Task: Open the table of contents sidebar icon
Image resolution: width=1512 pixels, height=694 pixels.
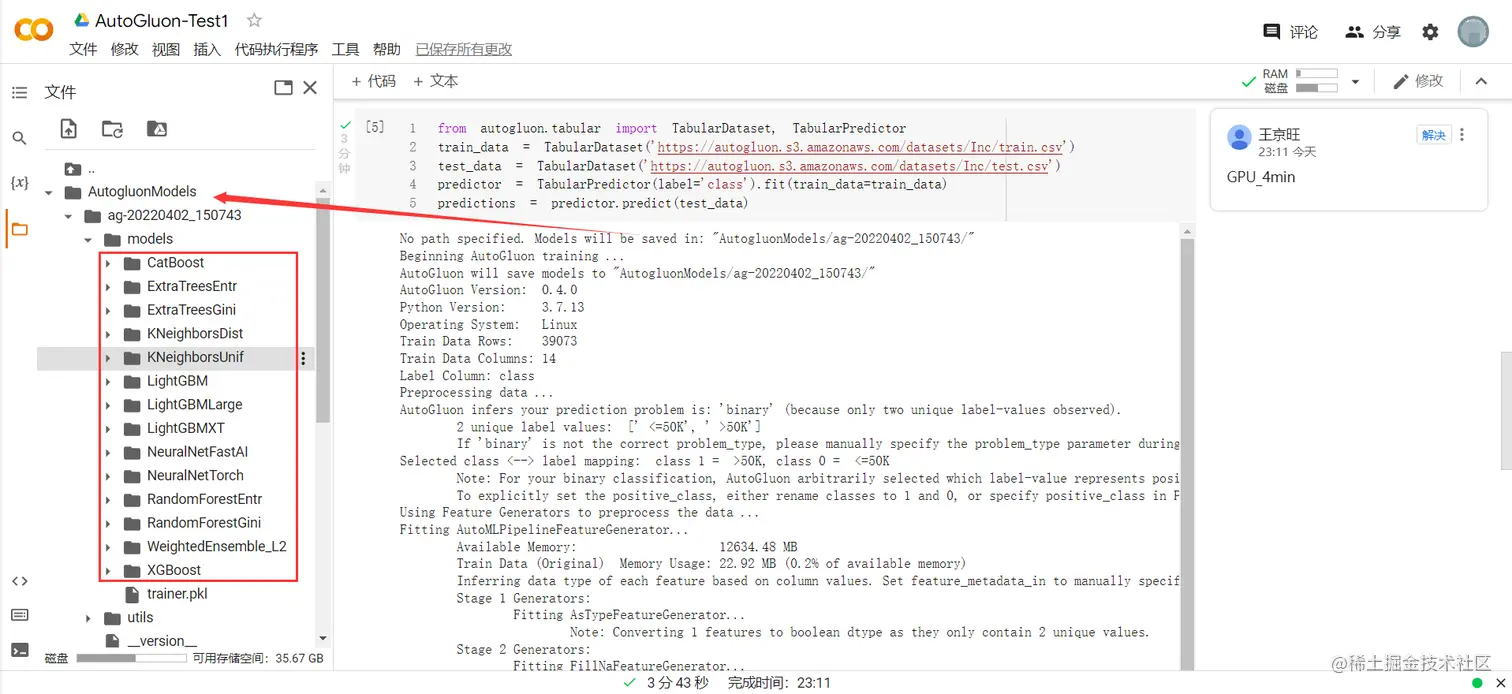Action: (x=19, y=92)
